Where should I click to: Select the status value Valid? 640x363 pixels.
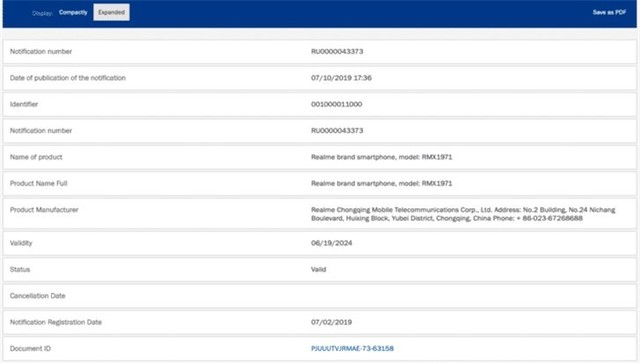click(x=318, y=269)
